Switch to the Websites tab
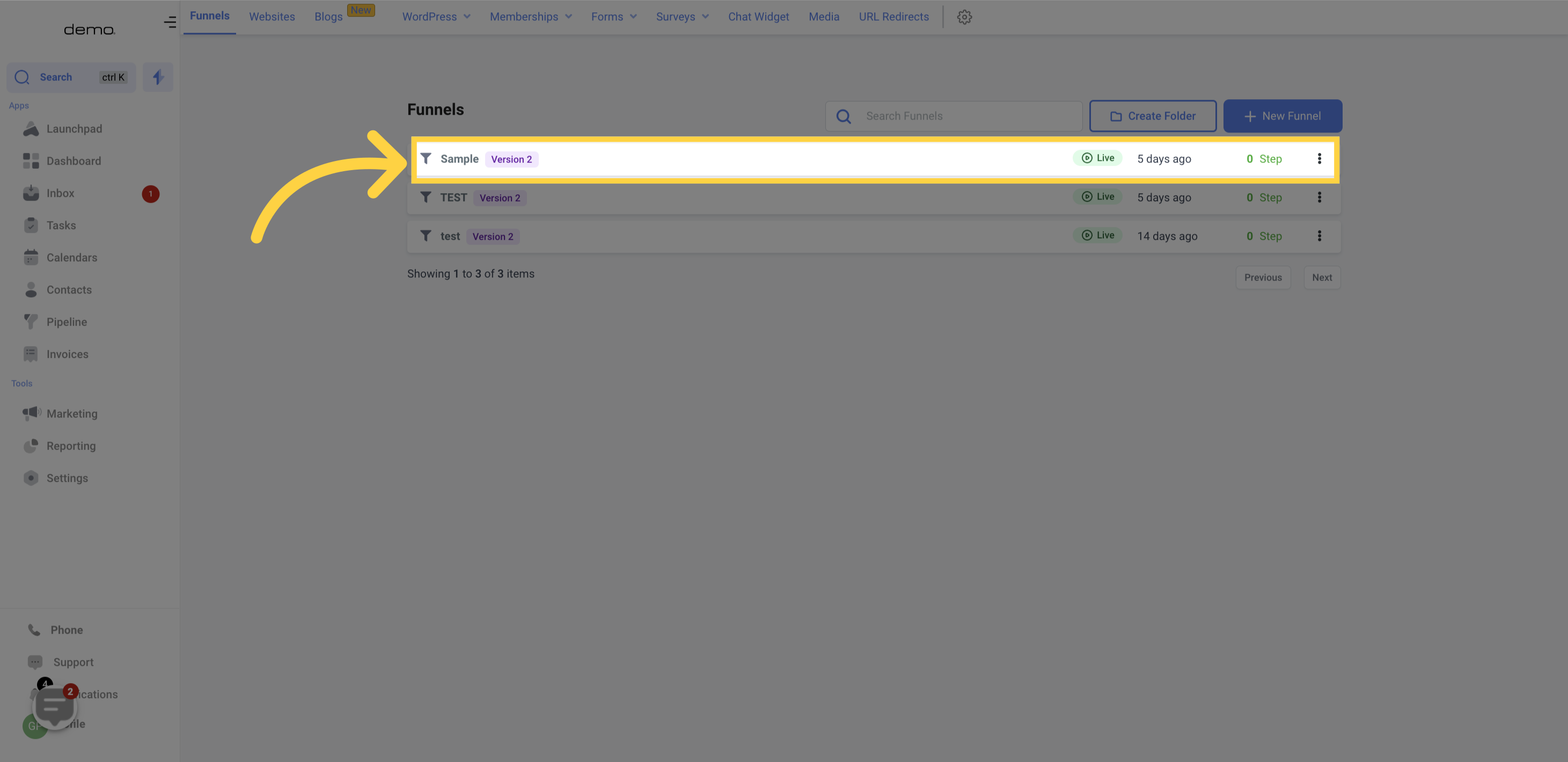The image size is (1568, 762). point(272,17)
